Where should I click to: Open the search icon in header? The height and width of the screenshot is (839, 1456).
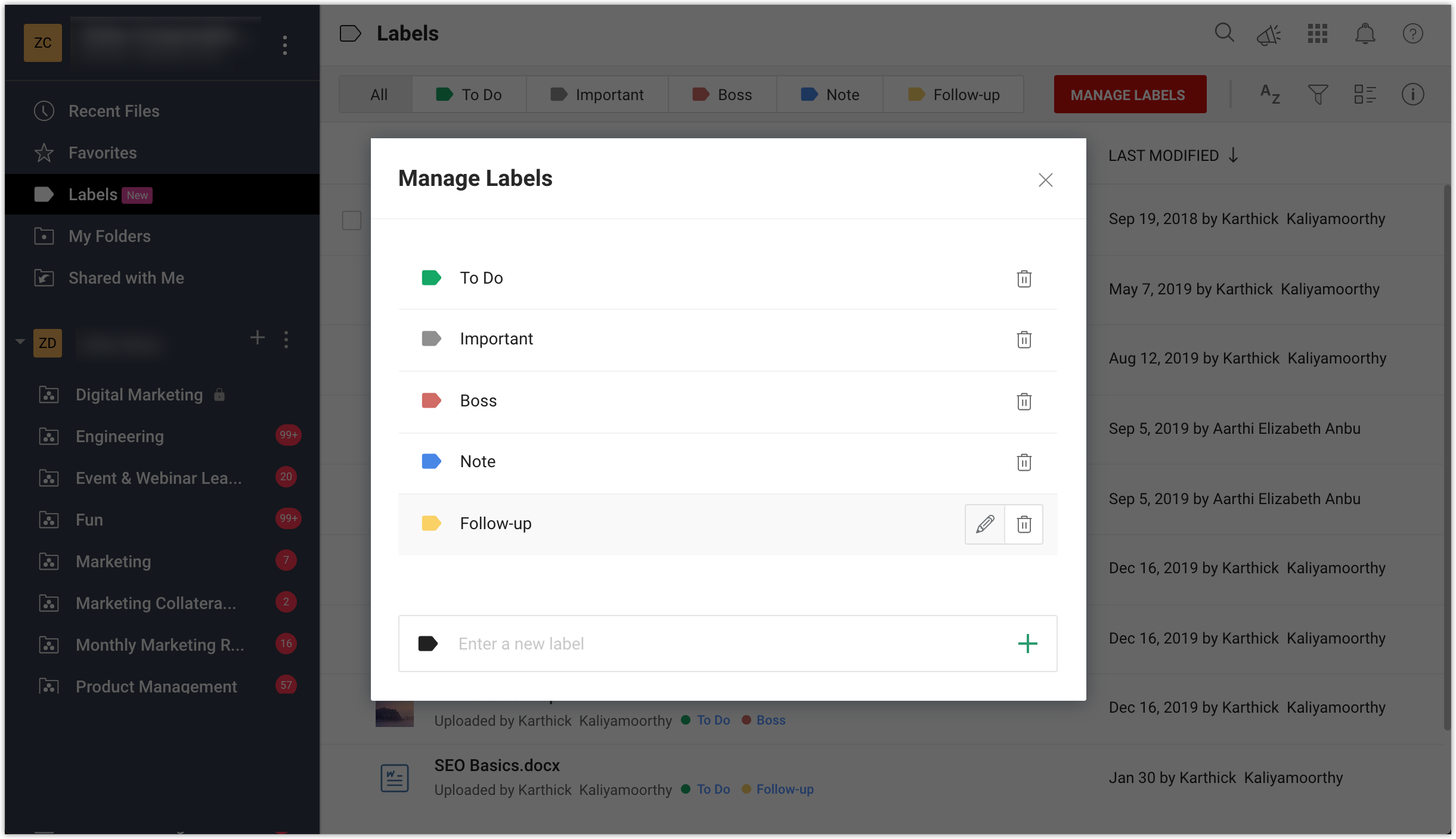point(1224,33)
